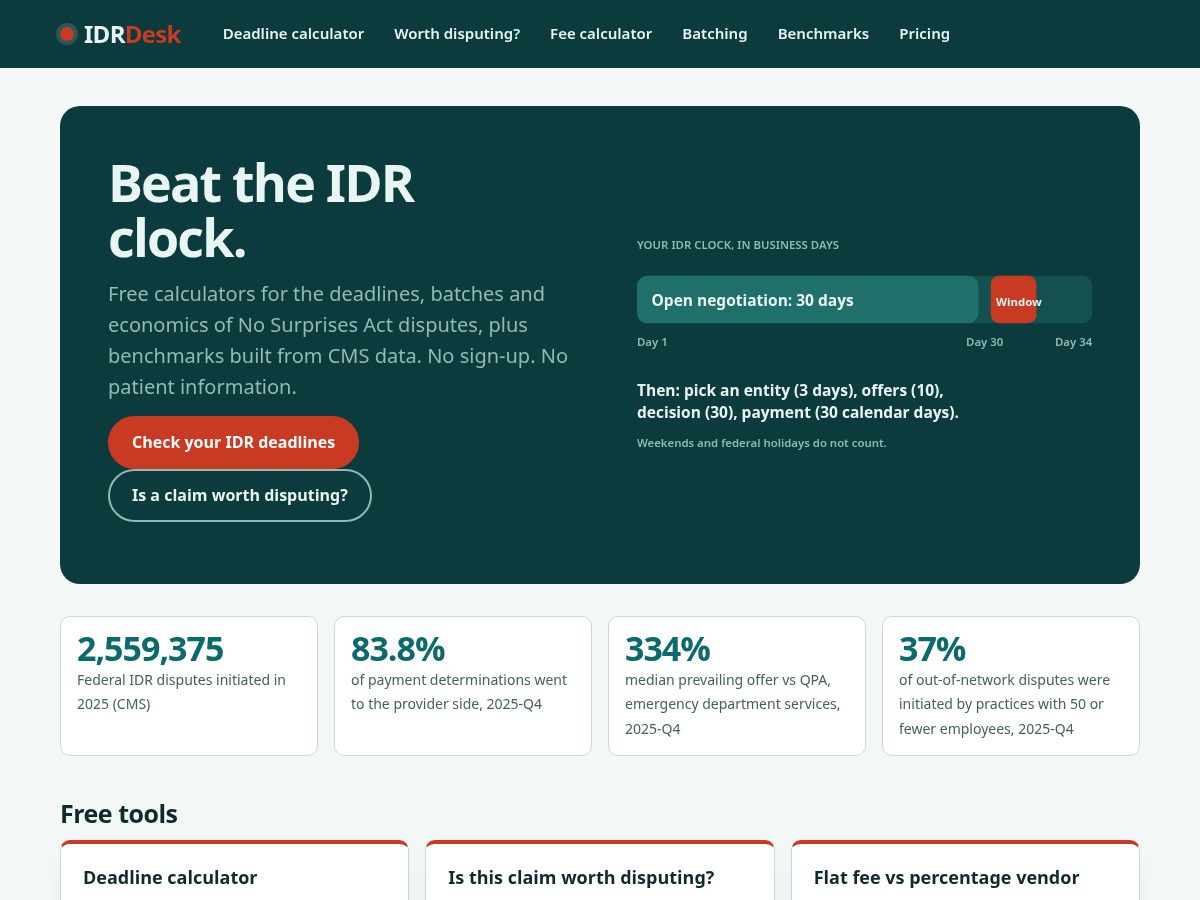
Task: Click YOUR IDR CLOCK, IN BUSINESS DAYS heading
Action: [738, 245]
